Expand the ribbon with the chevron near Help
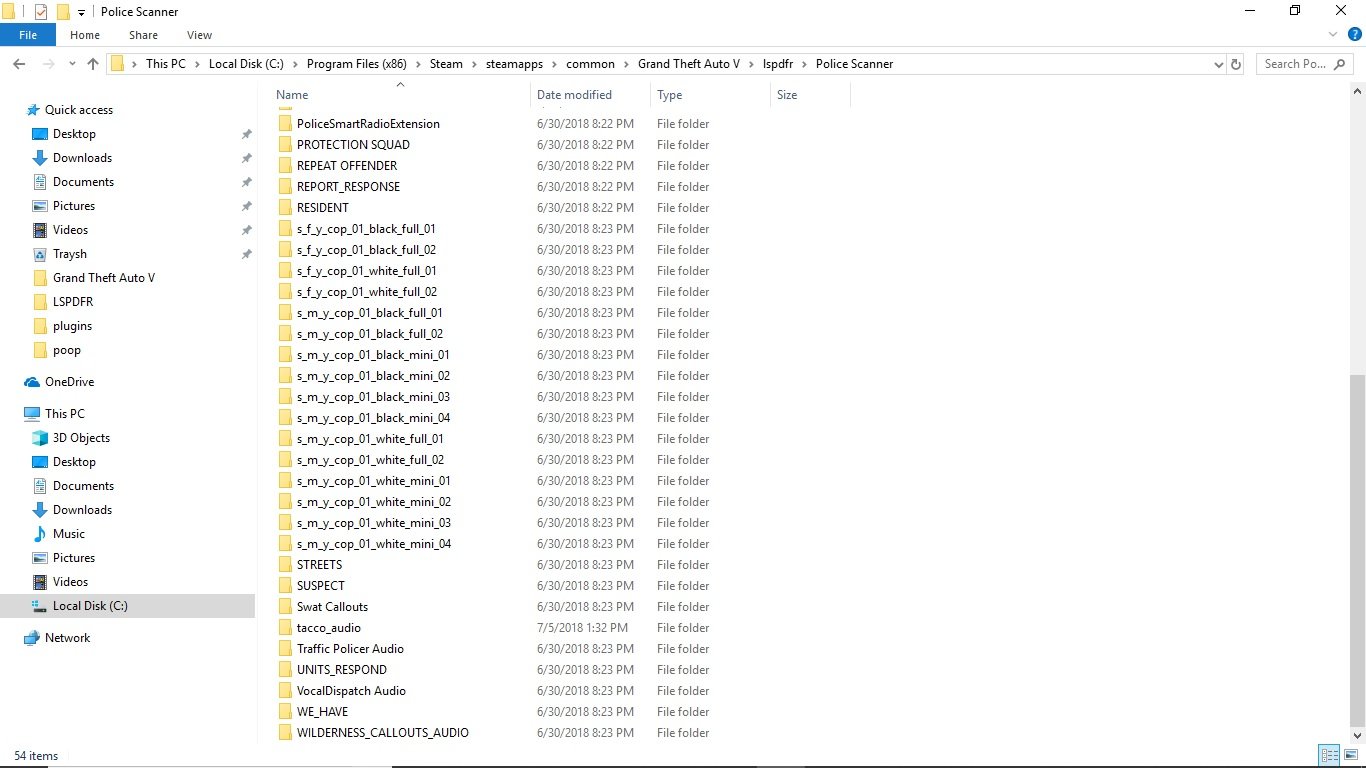This screenshot has width=1366, height=768. coord(1335,35)
